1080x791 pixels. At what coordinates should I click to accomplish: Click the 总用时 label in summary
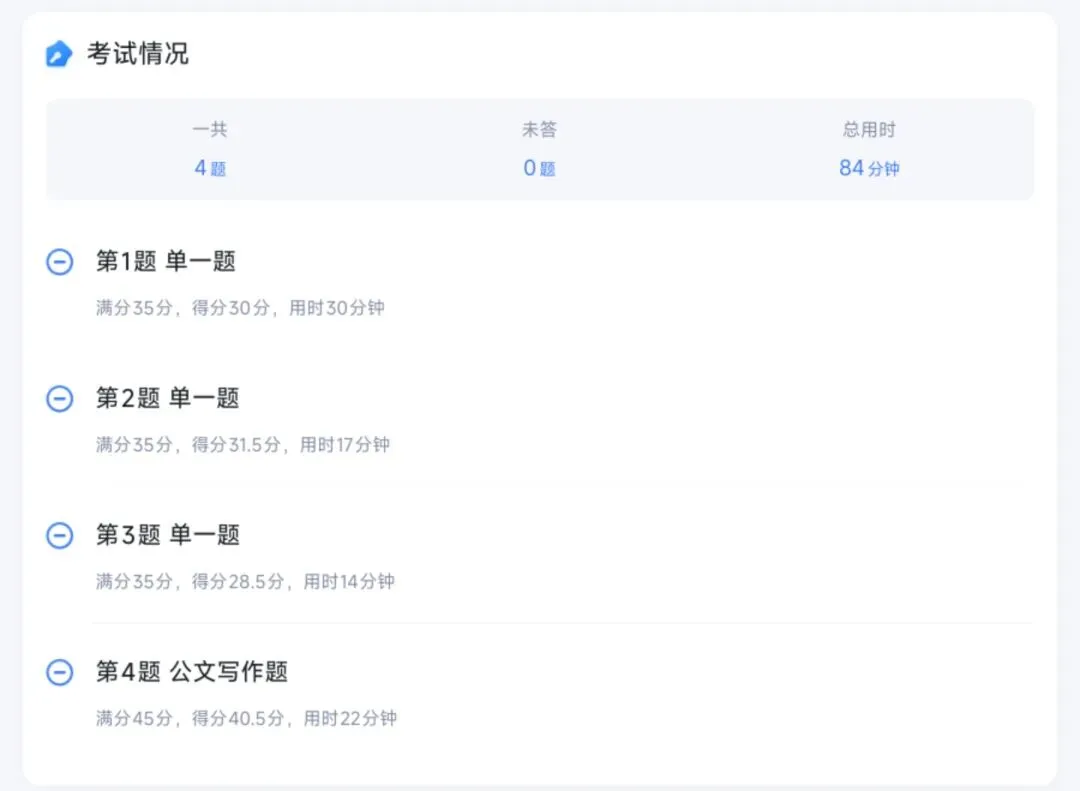(x=869, y=130)
